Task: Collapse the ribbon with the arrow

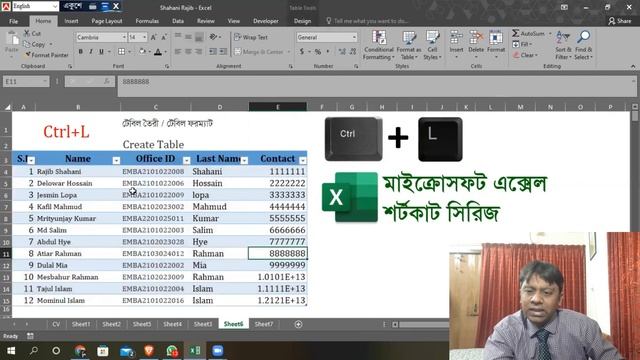Action: click(633, 66)
